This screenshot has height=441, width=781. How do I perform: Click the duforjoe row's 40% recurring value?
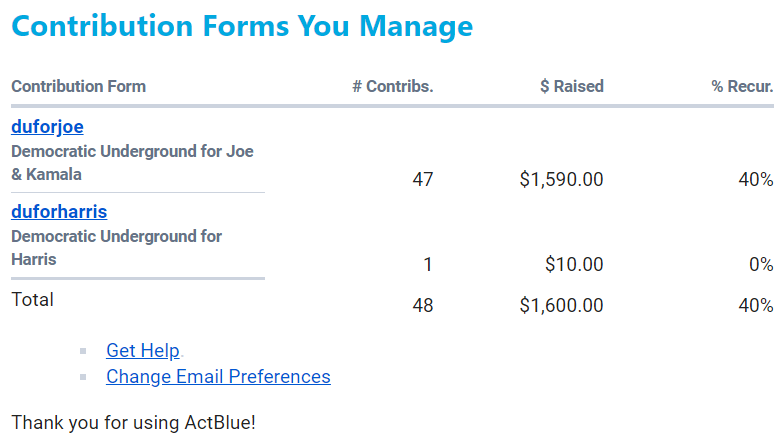tap(755, 180)
